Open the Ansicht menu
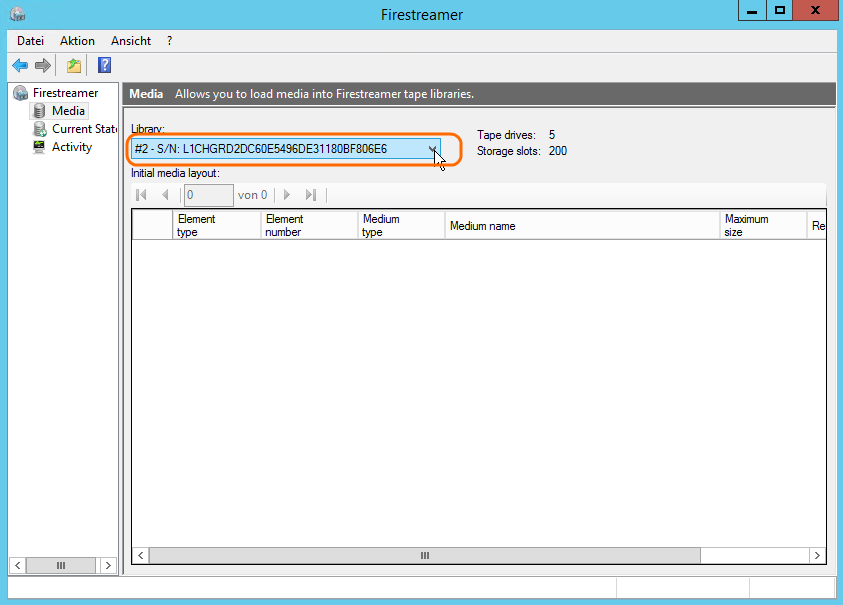The height and width of the screenshot is (605, 843). click(131, 41)
